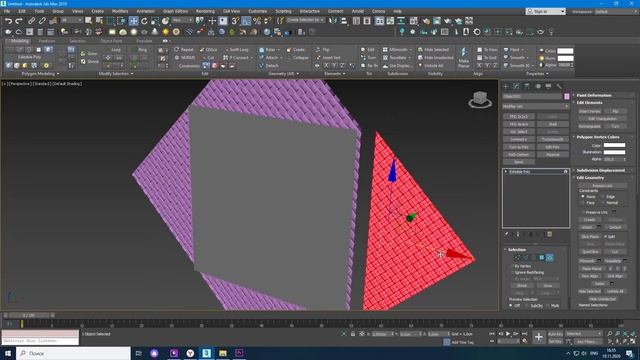Open the Hierarchy tab in command panel
640x360 pixels.
(527, 86)
